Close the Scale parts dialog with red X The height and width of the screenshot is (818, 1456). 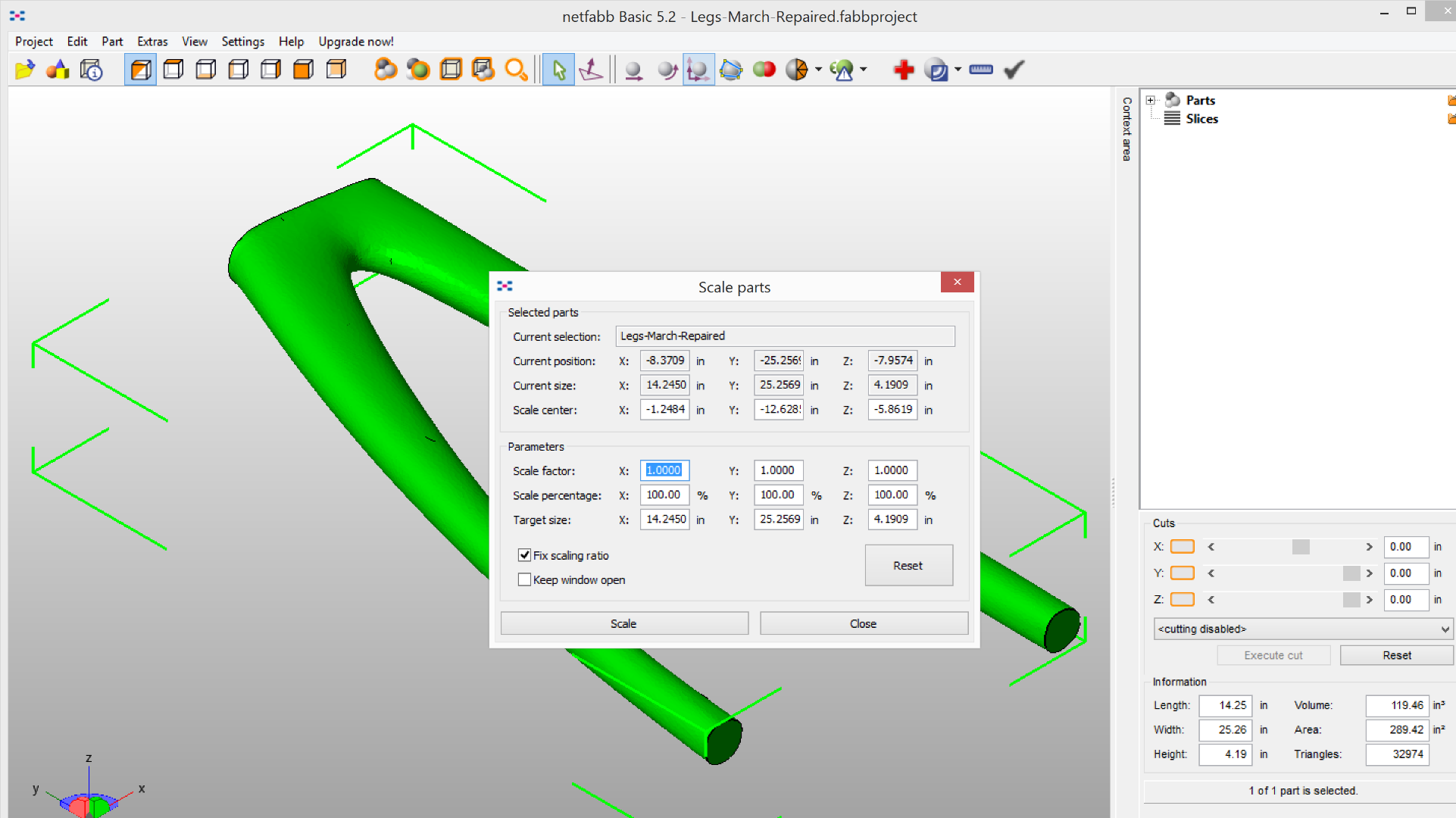point(958,282)
